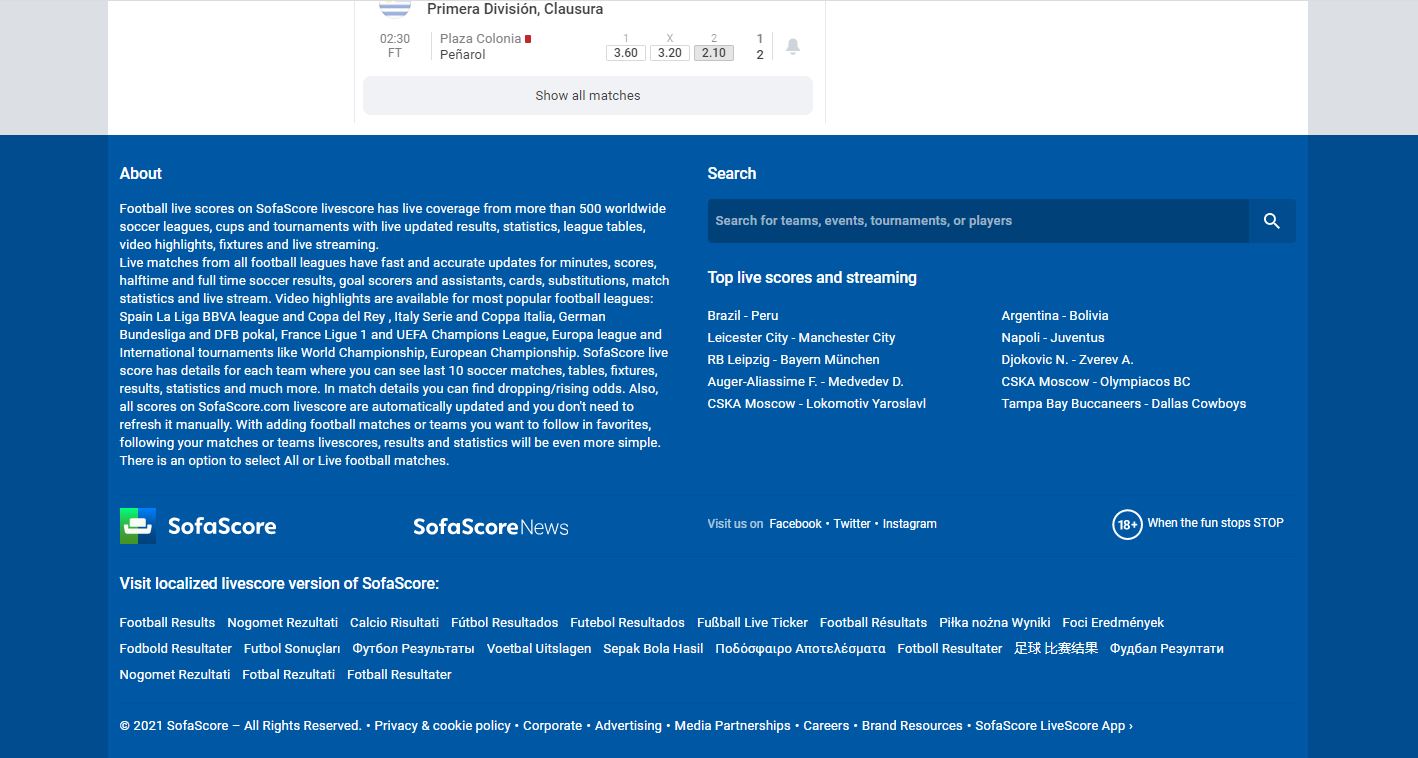The width and height of the screenshot is (1418, 758).
Task: Open the Careers footer link
Action: click(x=826, y=726)
